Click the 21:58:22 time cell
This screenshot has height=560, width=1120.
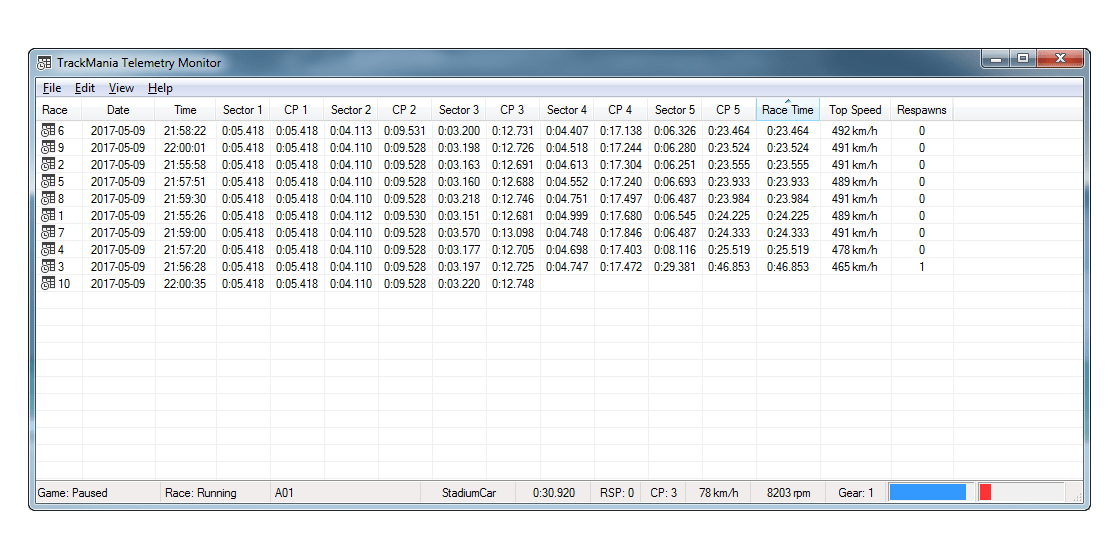tap(185, 131)
